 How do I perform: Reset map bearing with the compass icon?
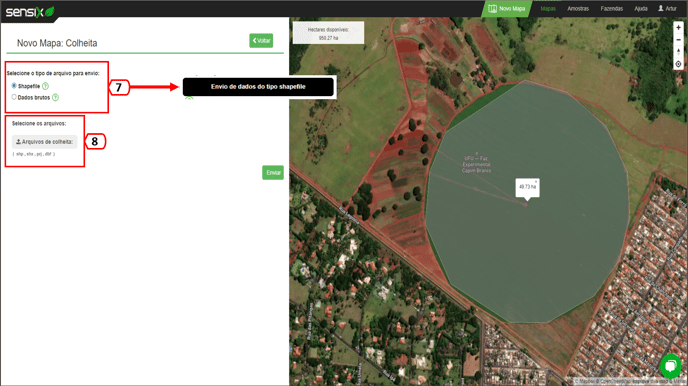click(x=678, y=52)
